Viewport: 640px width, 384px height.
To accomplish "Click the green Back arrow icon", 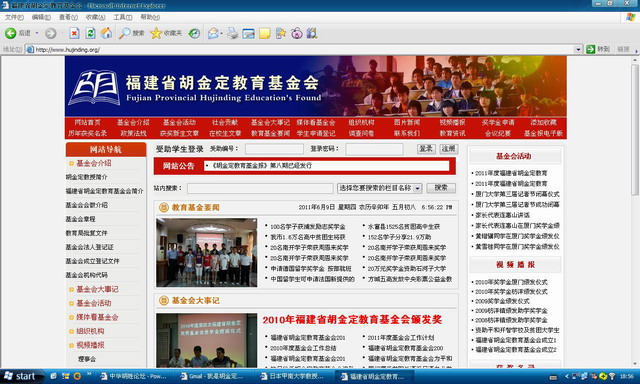I will [11, 33].
